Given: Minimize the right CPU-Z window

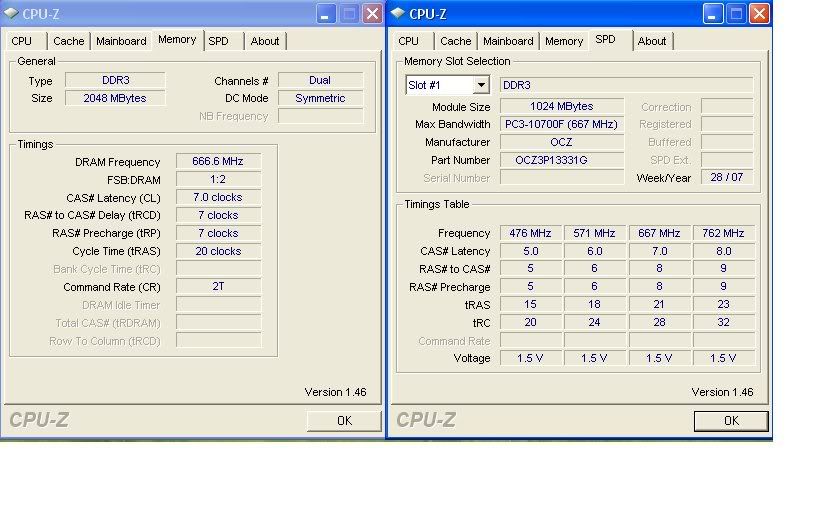Looking at the screenshot, I should pyautogui.click(x=712, y=13).
